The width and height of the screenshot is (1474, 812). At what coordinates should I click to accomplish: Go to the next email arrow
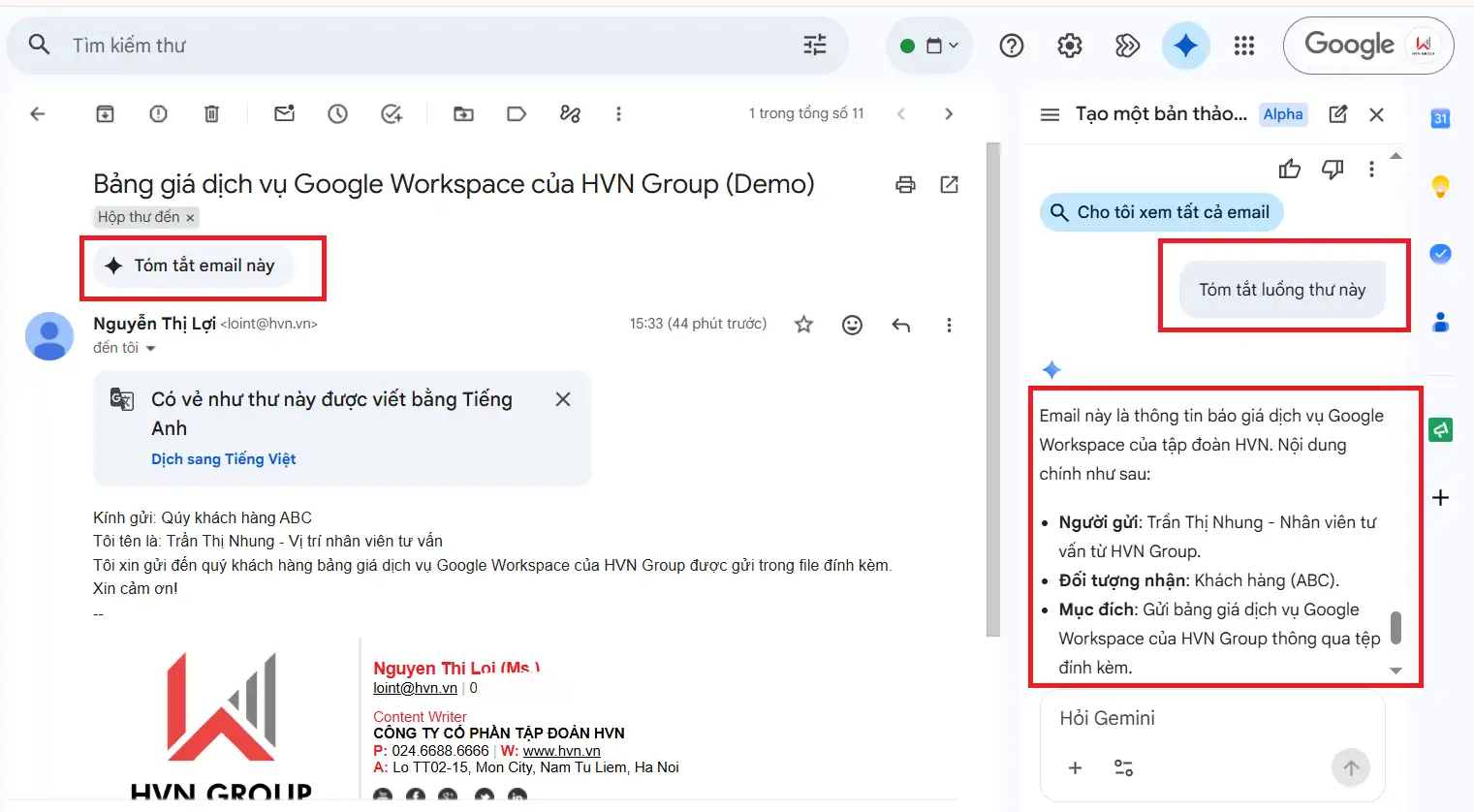pos(949,114)
